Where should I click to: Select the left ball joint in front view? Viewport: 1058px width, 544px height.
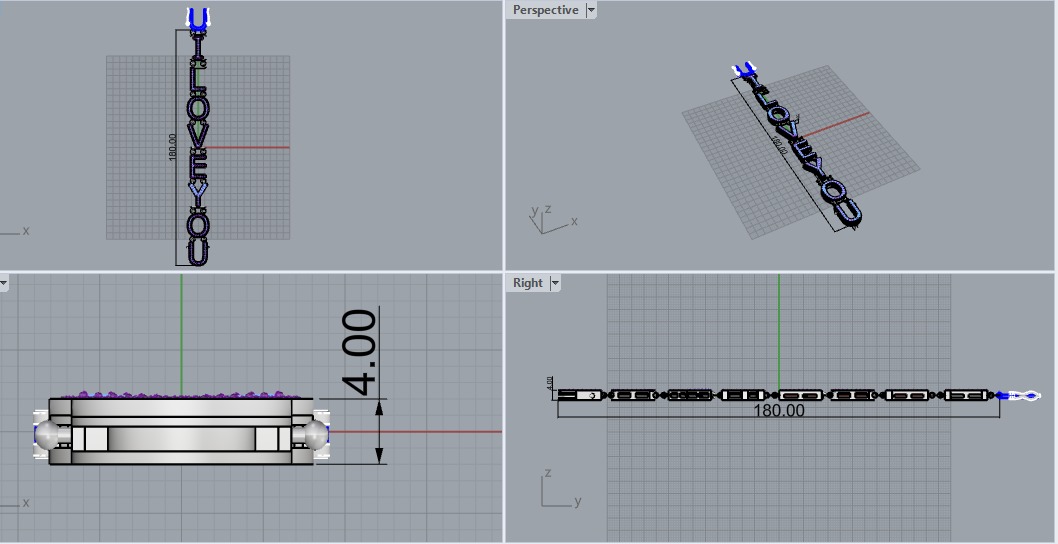click(x=49, y=435)
